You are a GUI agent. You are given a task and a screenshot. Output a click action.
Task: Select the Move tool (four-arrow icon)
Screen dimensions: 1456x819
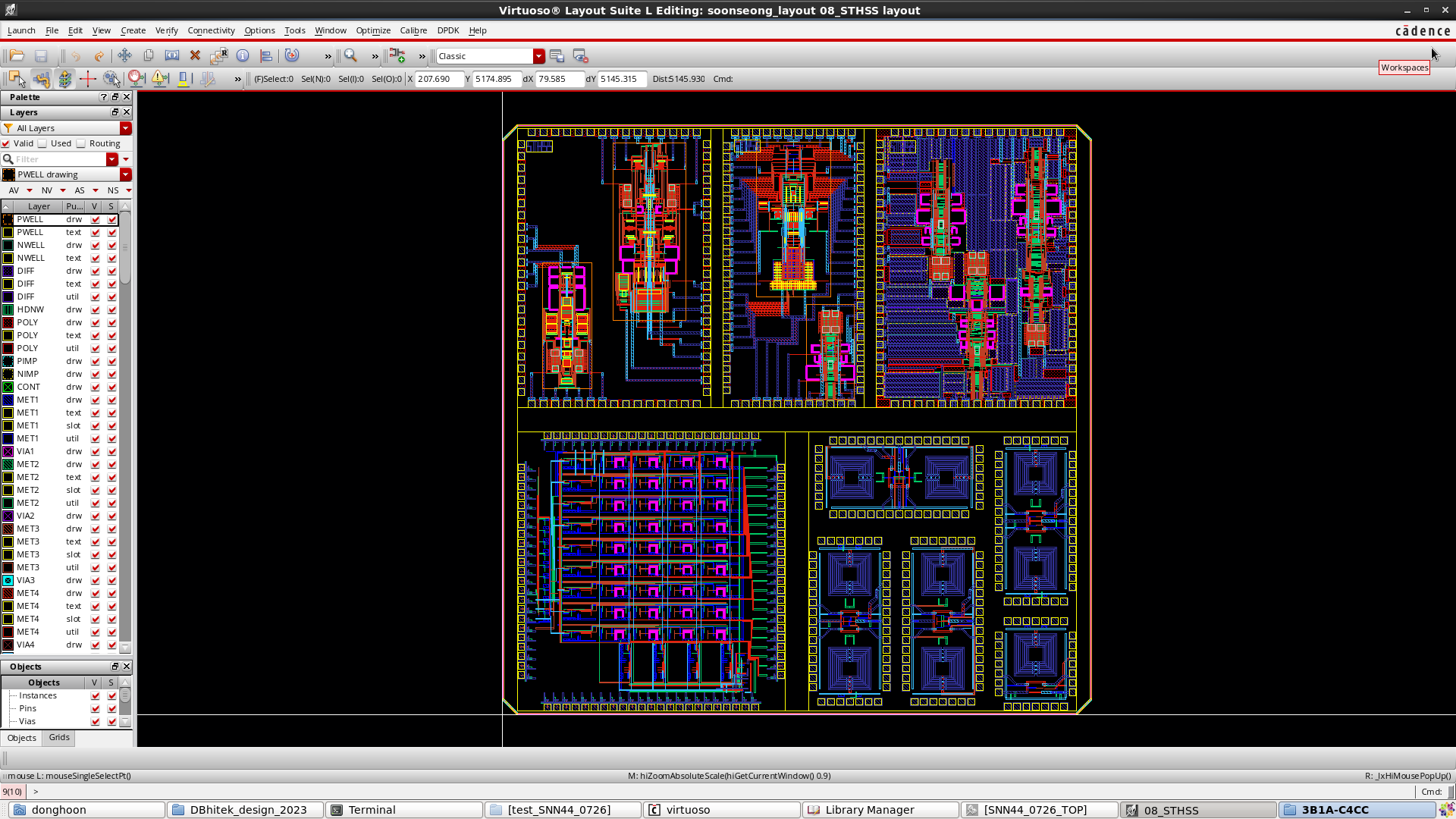124,55
